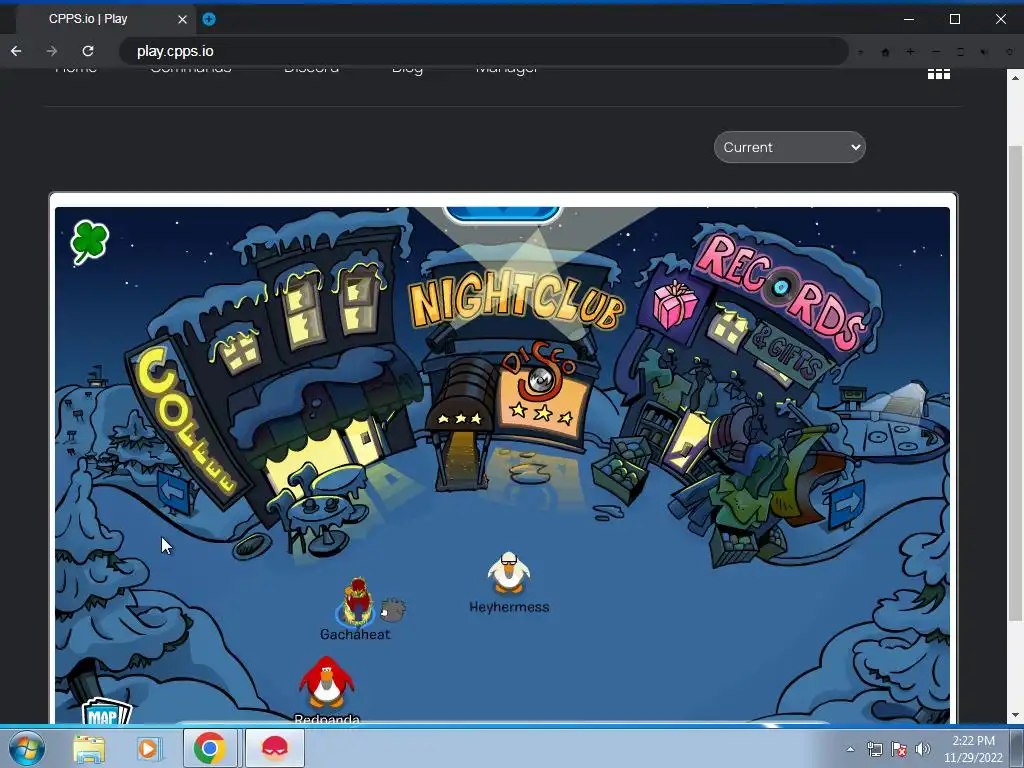Click the blue left arrow sign near the Coffee shop

[173, 492]
